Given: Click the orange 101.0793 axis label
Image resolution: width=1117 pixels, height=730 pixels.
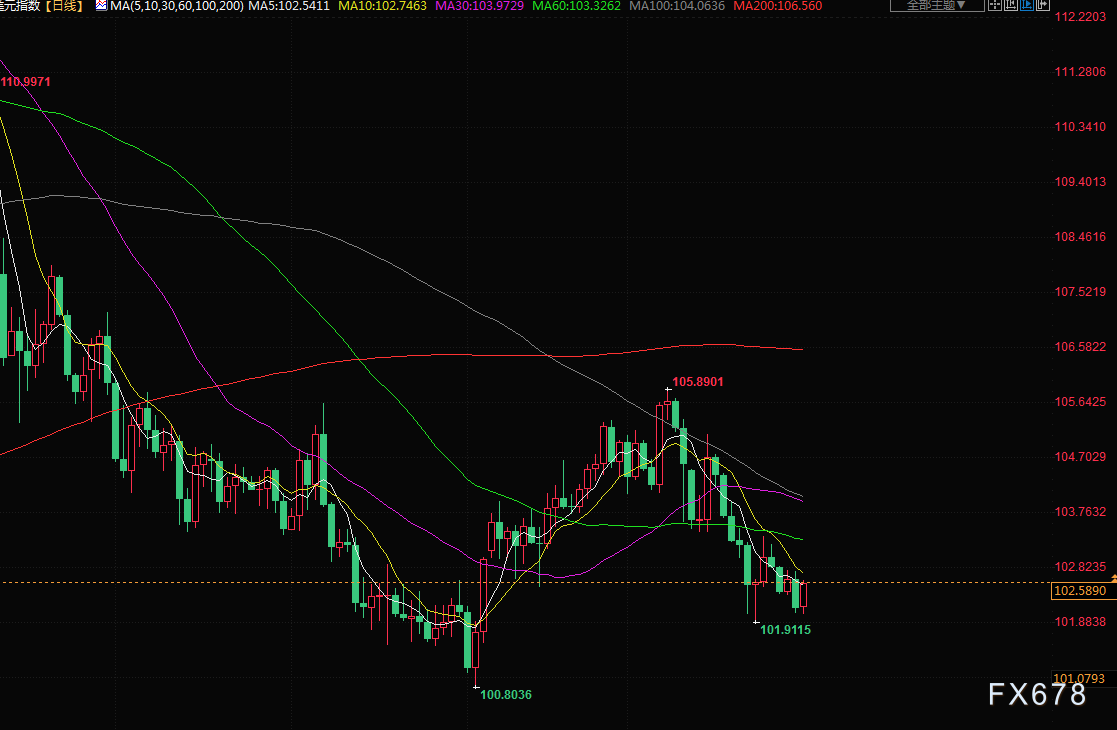Looking at the screenshot, I should click(1079, 679).
